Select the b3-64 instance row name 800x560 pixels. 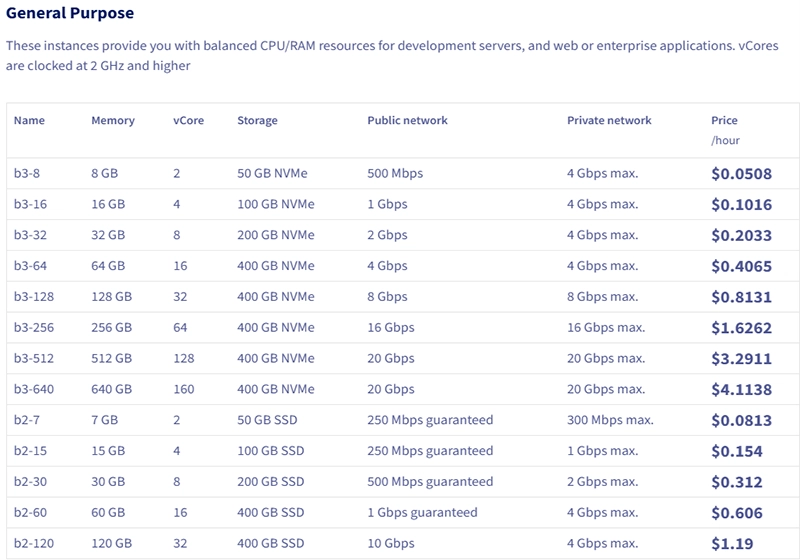tap(32, 266)
